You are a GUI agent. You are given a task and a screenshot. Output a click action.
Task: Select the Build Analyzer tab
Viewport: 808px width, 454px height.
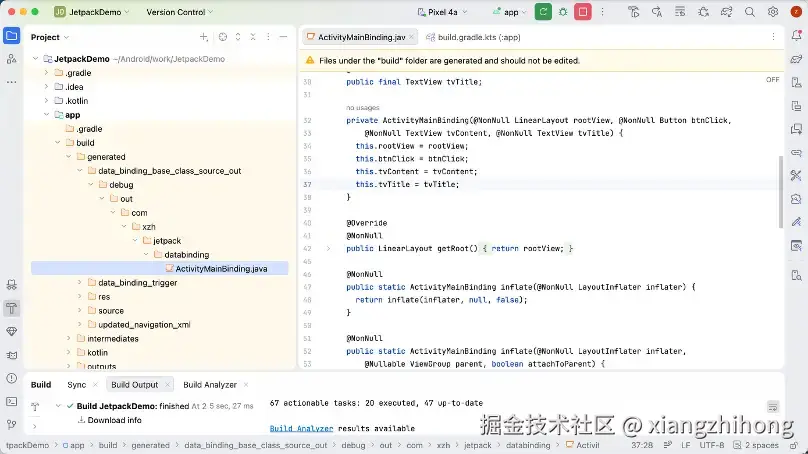pos(210,385)
